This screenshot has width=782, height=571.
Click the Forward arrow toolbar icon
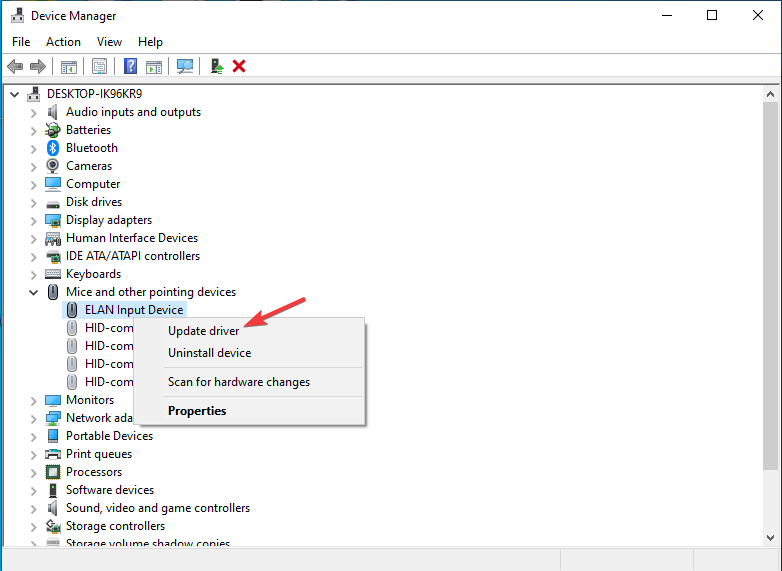(38, 66)
